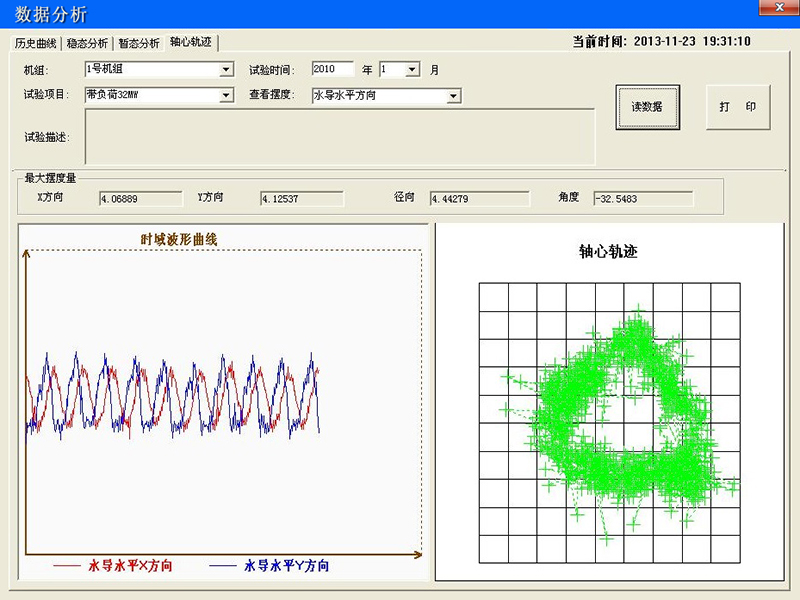The height and width of the screenshot is (600, 800).
Task: Open the 试验项目 dropdown arrow
Action: tap(226, 96)
